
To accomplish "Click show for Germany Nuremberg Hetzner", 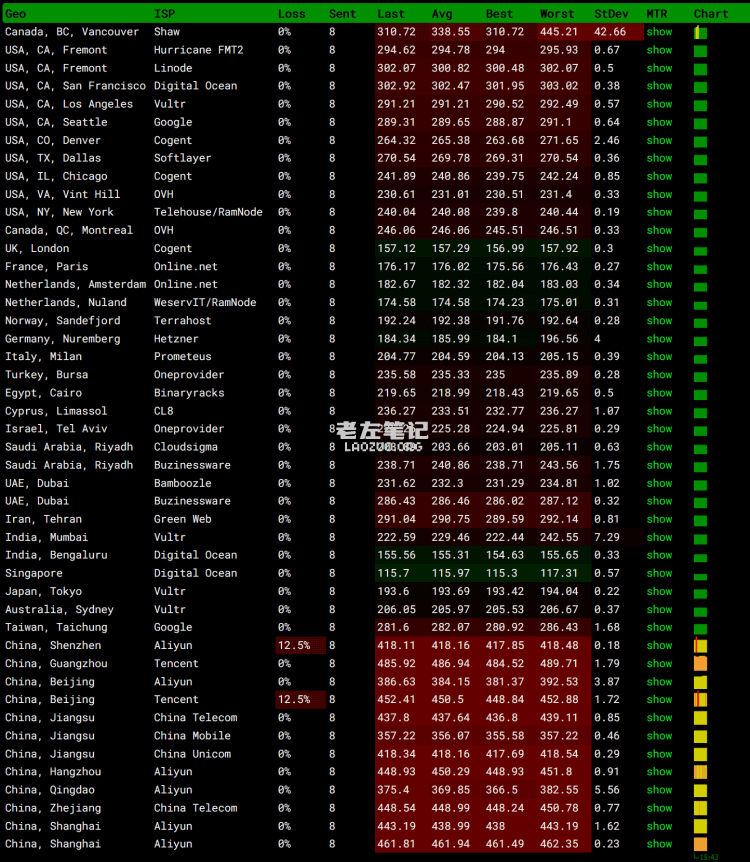I will coord(659,339).
